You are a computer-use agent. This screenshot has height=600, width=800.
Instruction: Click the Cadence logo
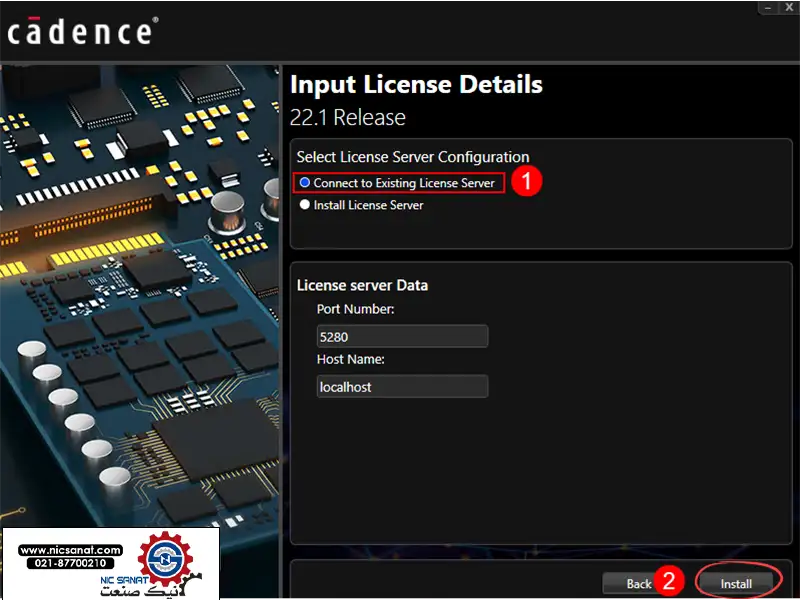(x=80, y=32)
